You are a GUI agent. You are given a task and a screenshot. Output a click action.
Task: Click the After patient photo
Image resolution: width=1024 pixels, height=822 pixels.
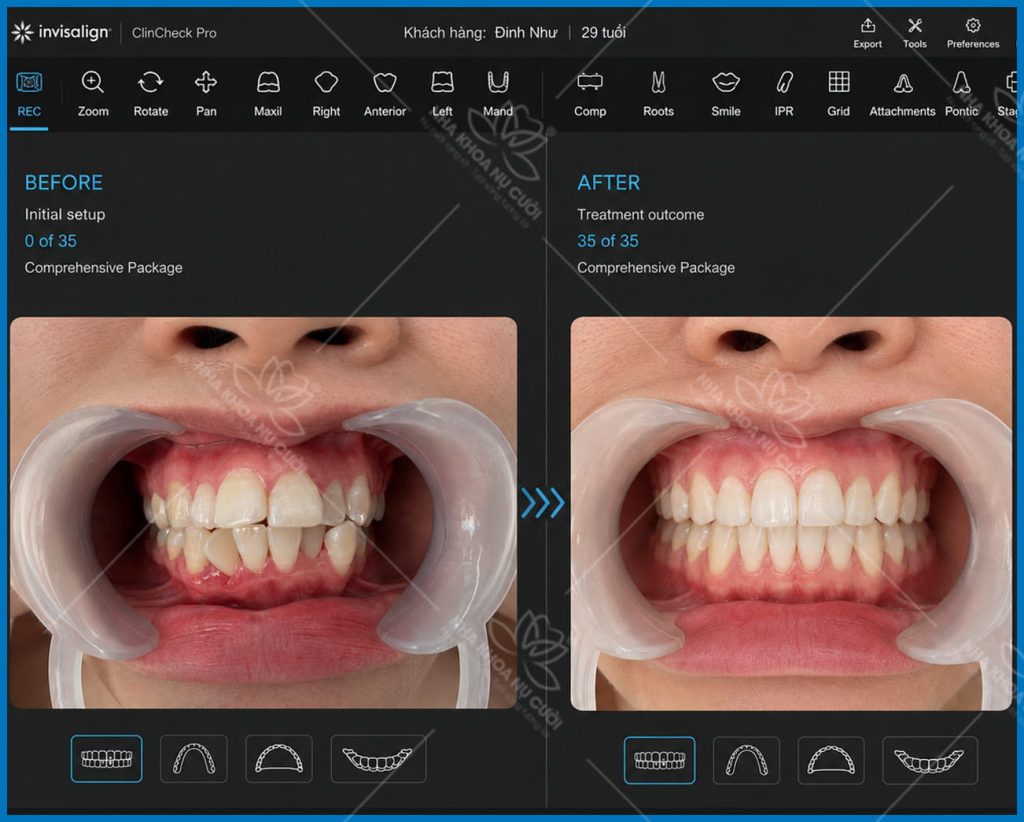[791, 513]
